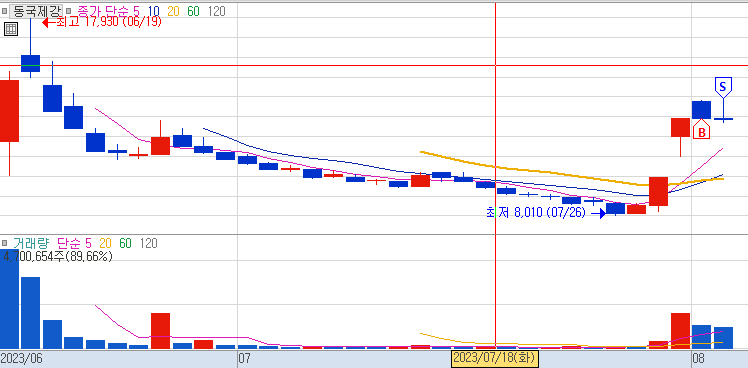Click the 최고 17,930 (06/19) high label
748x368 pixels.
(x=109, y=21)
